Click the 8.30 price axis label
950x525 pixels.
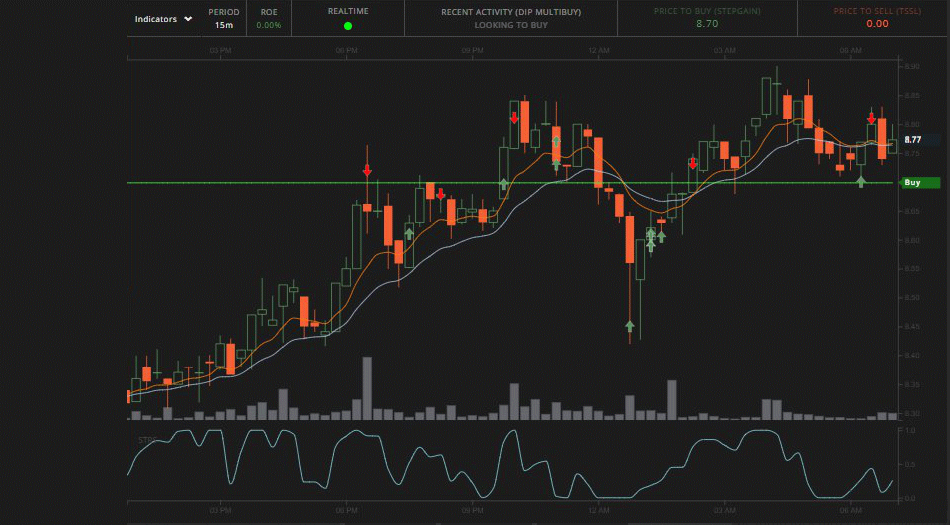pos(912,414)
